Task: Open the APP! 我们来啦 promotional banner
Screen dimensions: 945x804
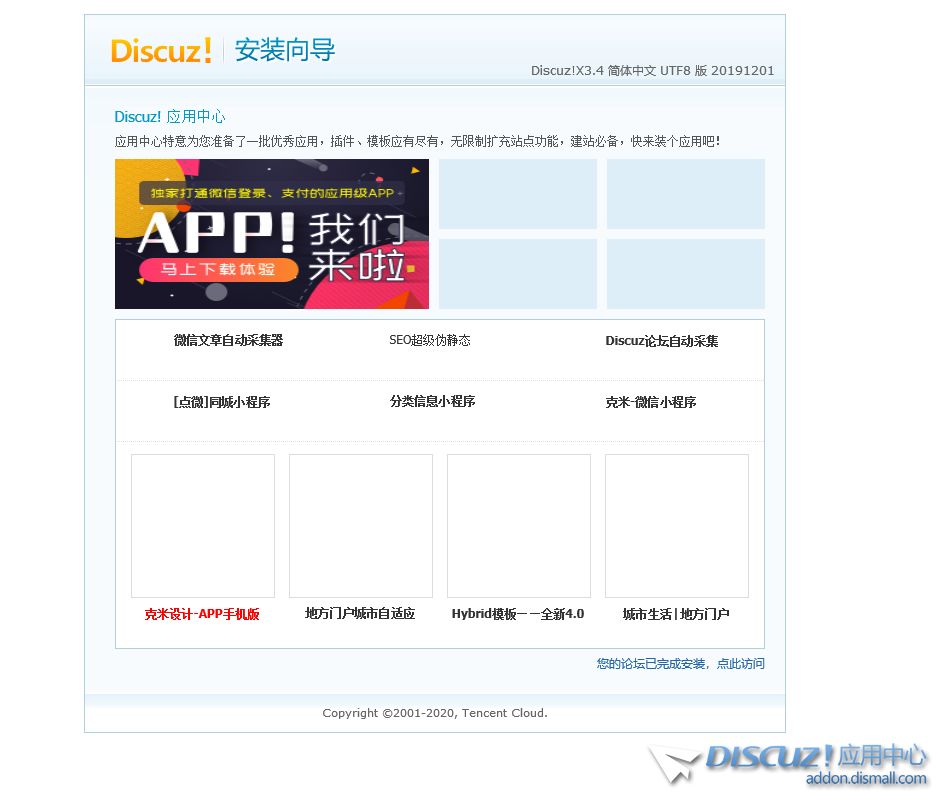Action: tap(272, 234)
